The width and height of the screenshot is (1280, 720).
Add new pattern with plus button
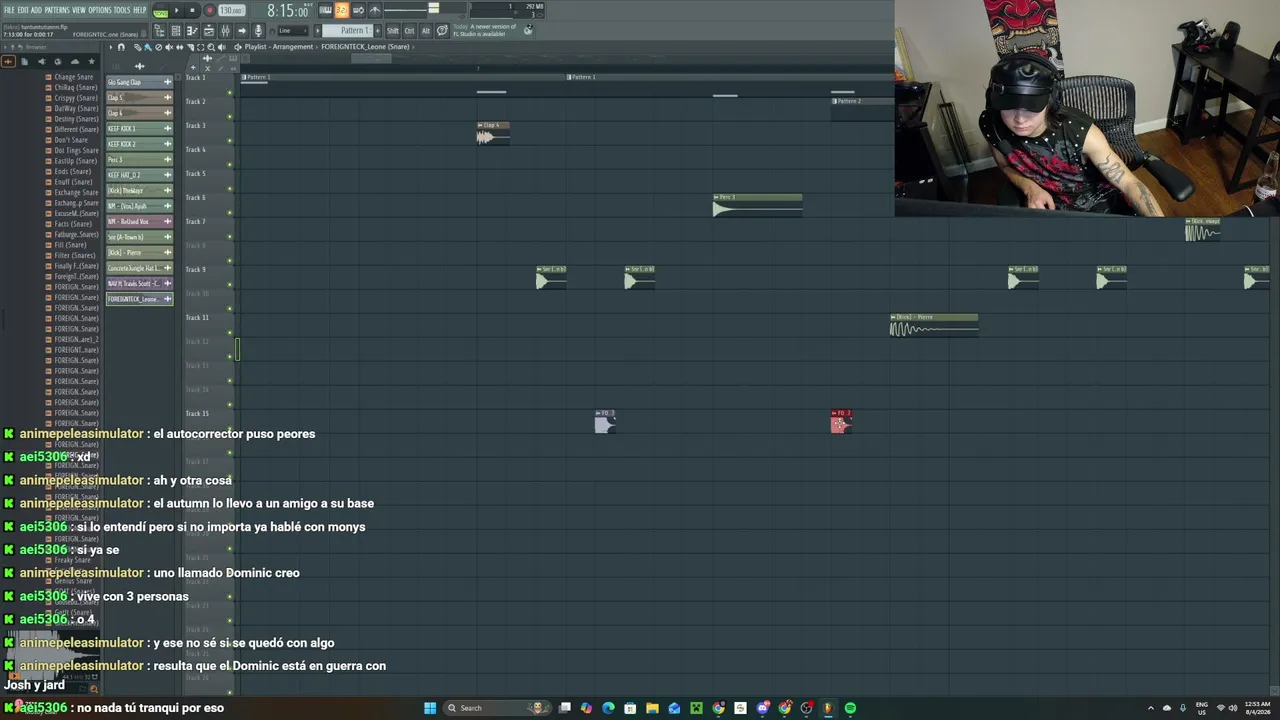pyautogui.click(x=377, y=31)
